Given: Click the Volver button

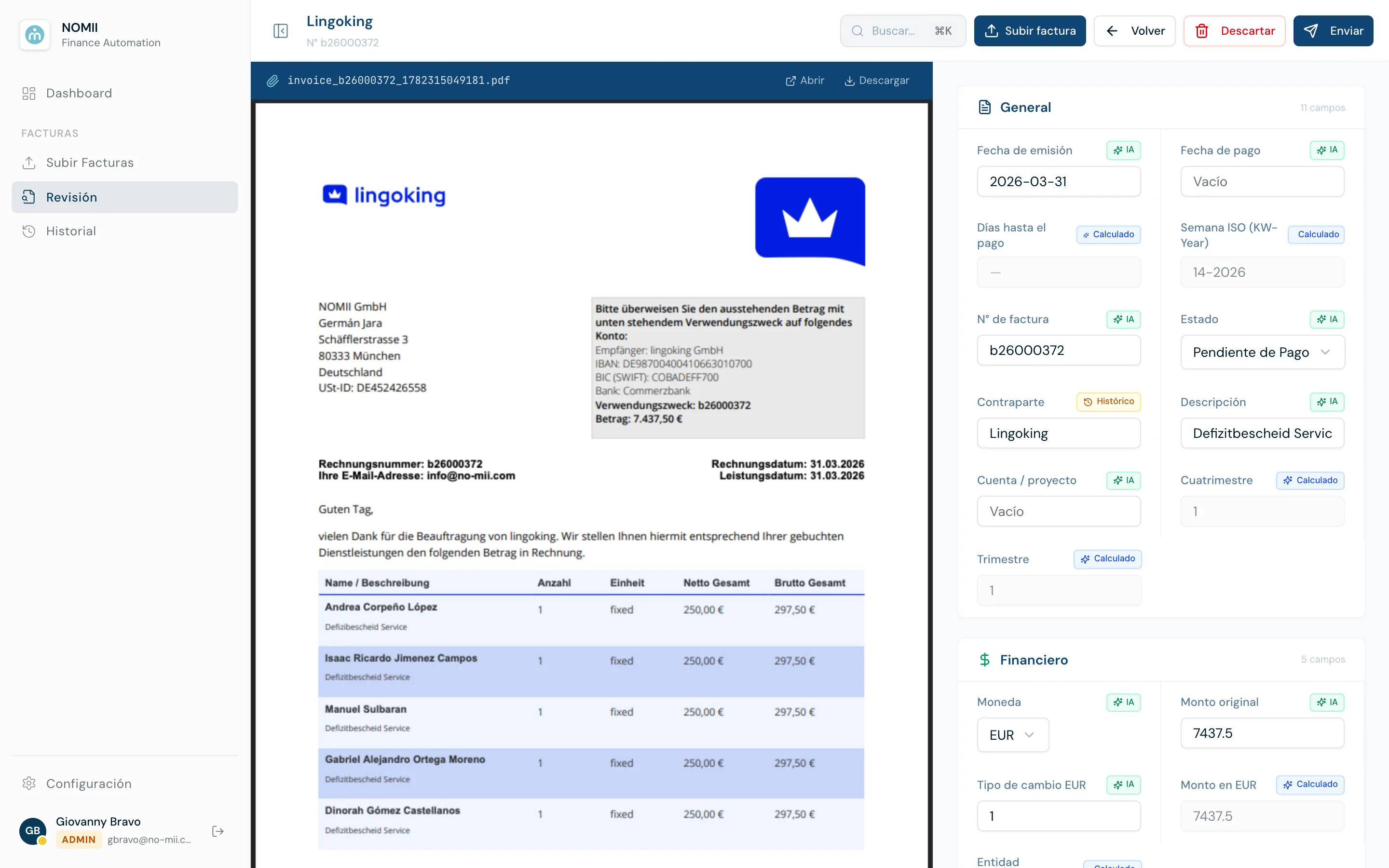Looking at the screenshot, I should tap(1134, 31).
